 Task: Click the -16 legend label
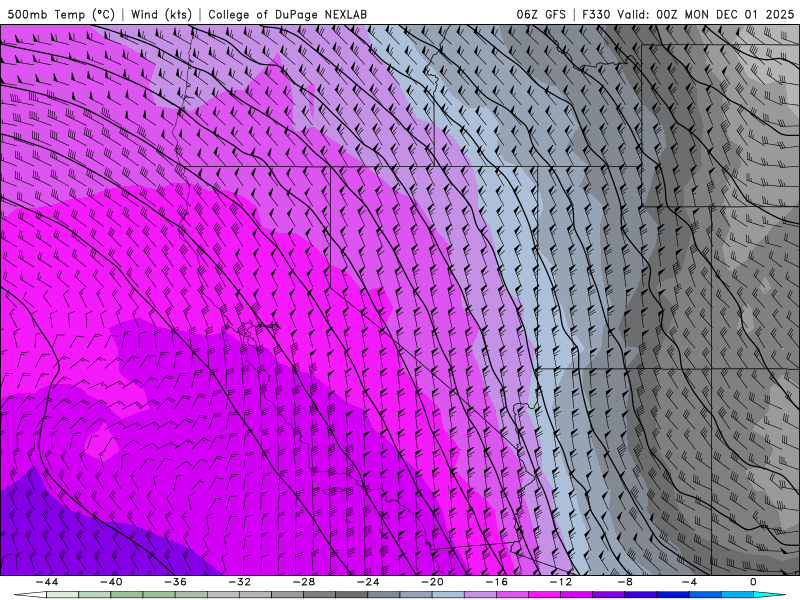[496, 582]
